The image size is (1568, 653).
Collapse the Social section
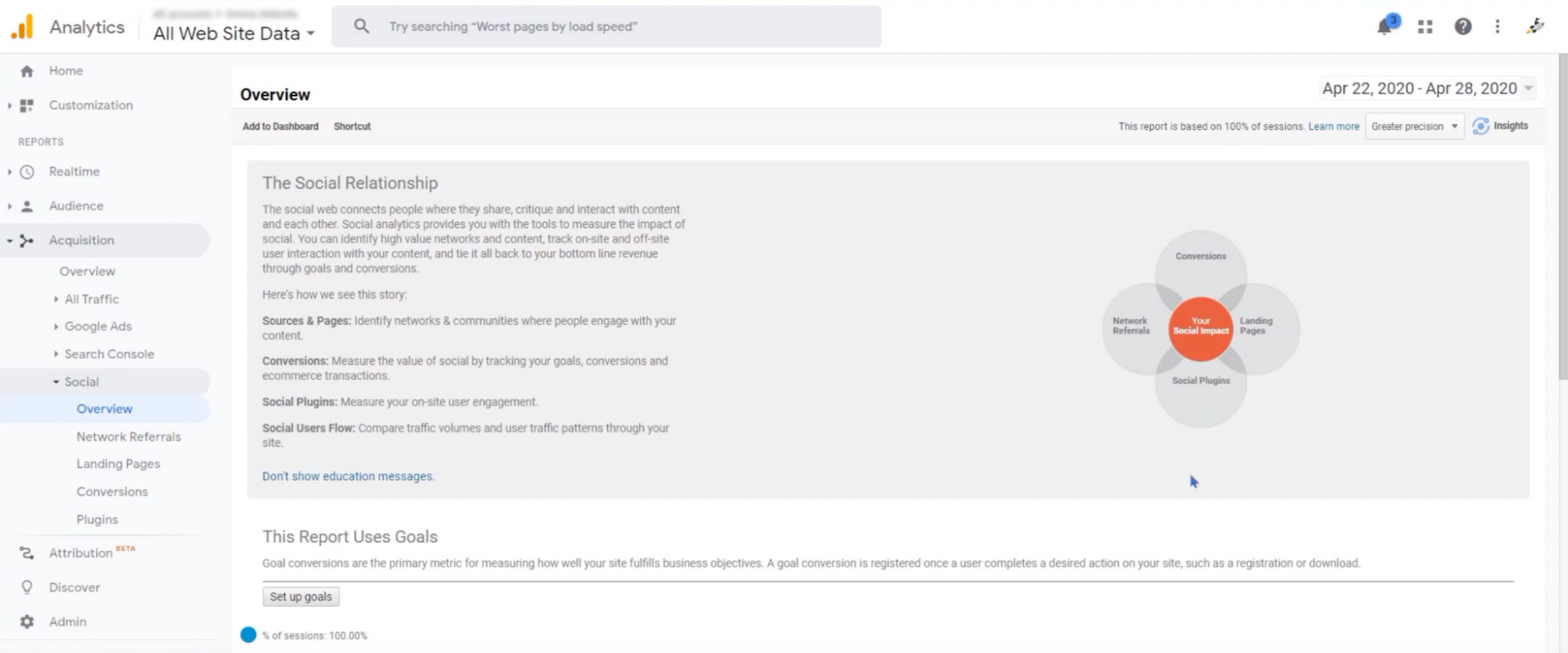point(56,382)
